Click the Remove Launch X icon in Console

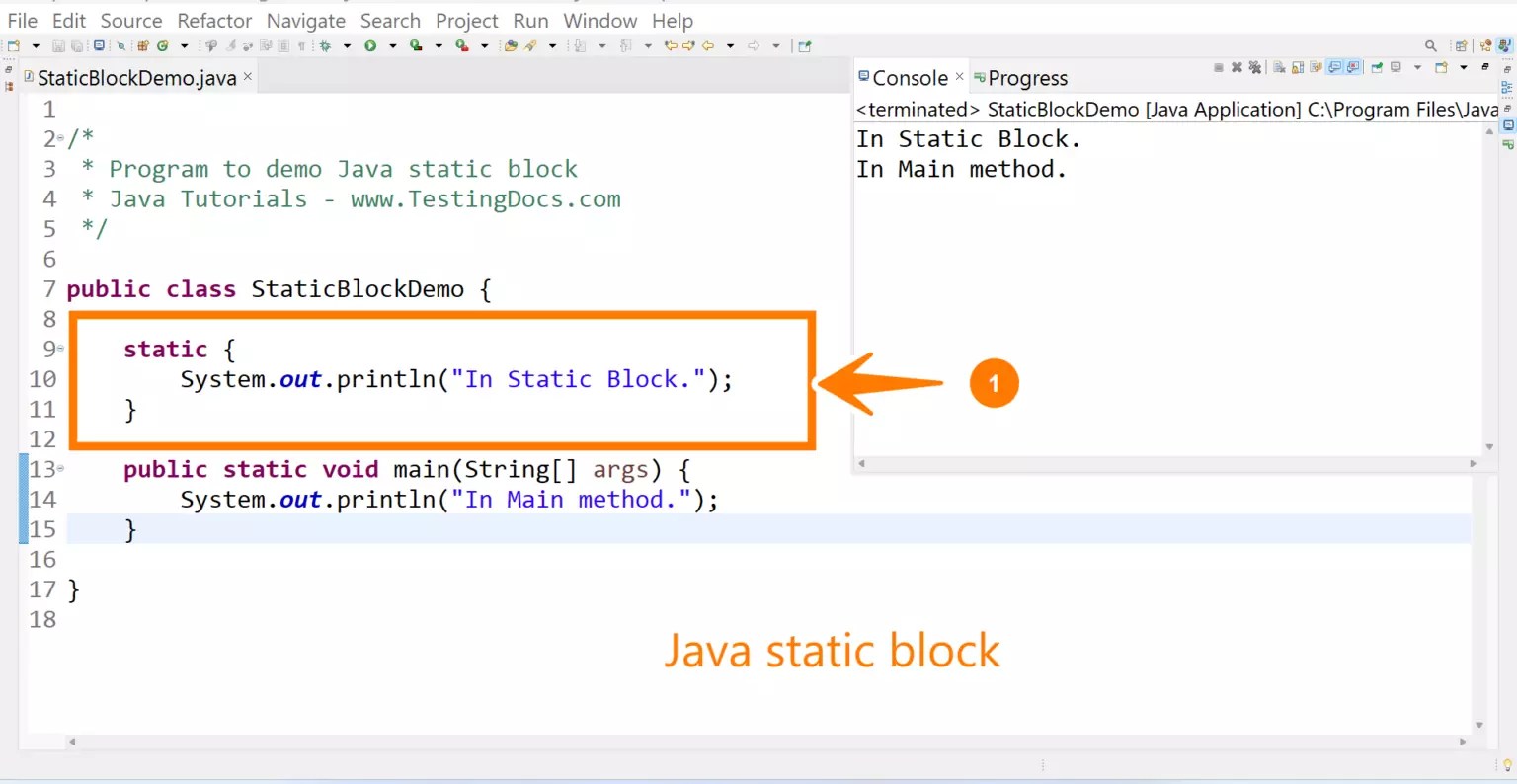(x=1237, y=67)
